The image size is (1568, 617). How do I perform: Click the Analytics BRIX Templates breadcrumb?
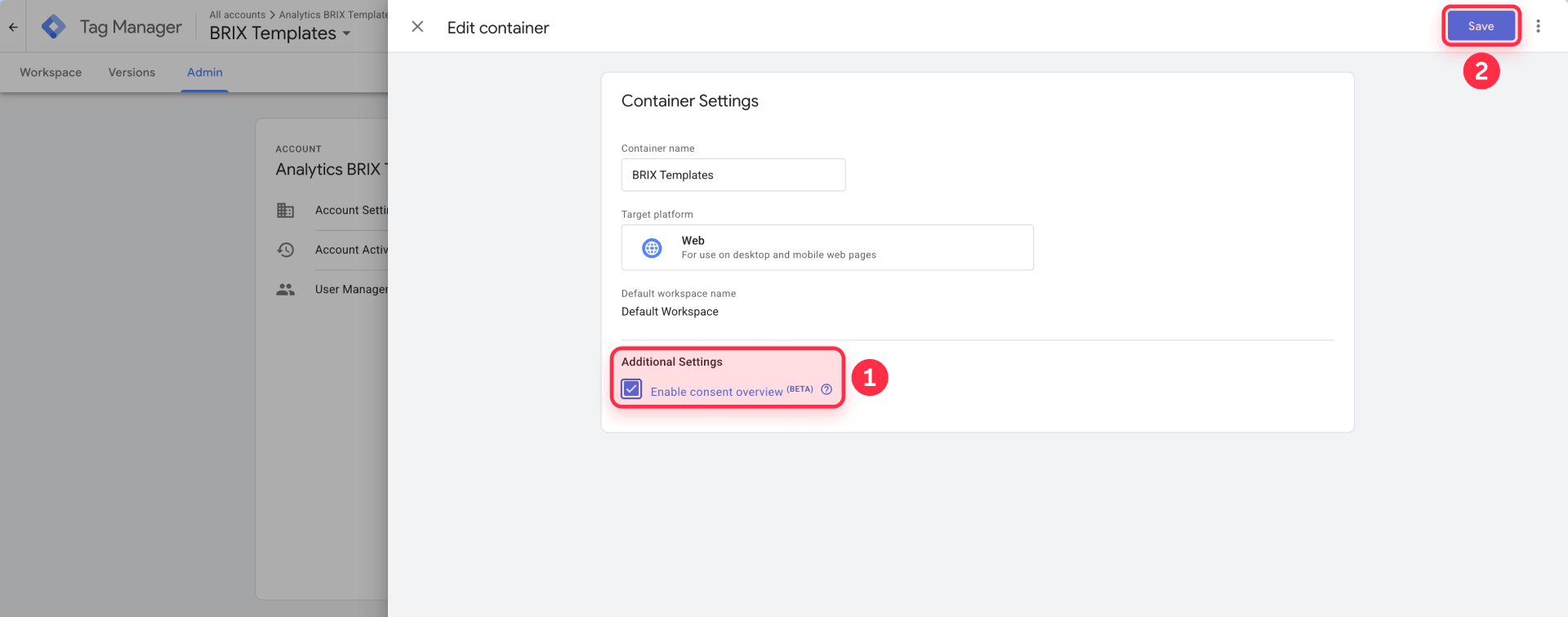[x=333, y=15]
